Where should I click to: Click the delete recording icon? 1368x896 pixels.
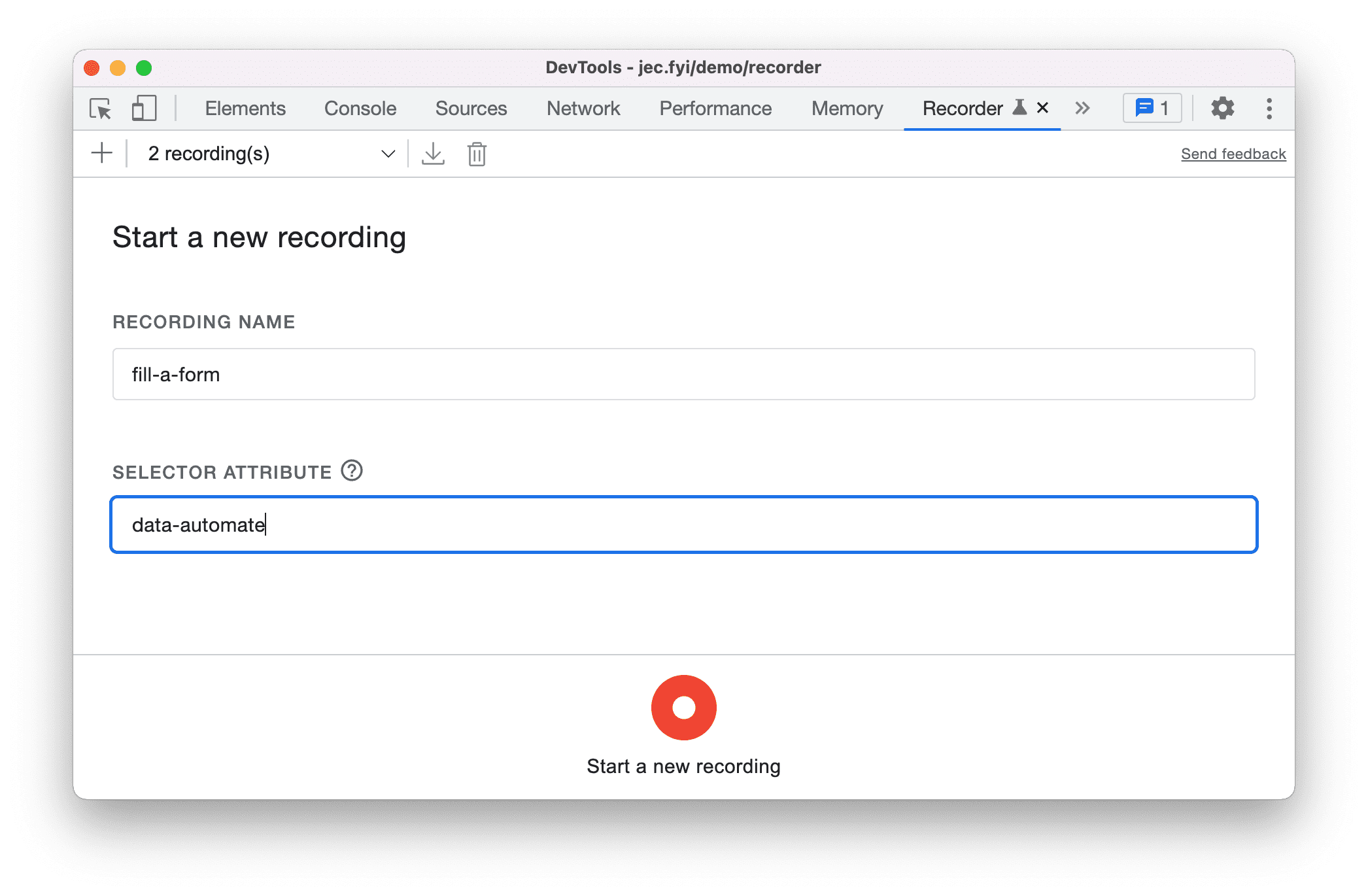477,154
